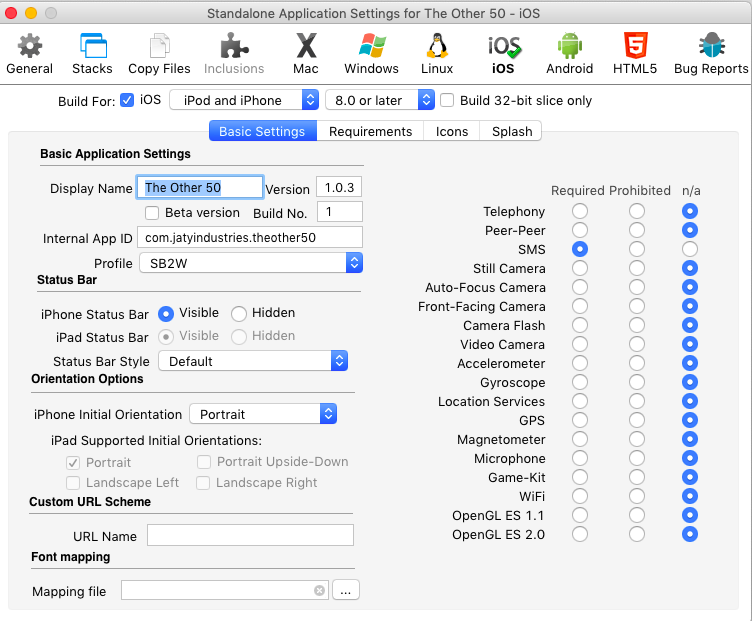This screenshot has width=752, height=621.
Task: Switch to the Requirements tab
Action: (370, 131)
